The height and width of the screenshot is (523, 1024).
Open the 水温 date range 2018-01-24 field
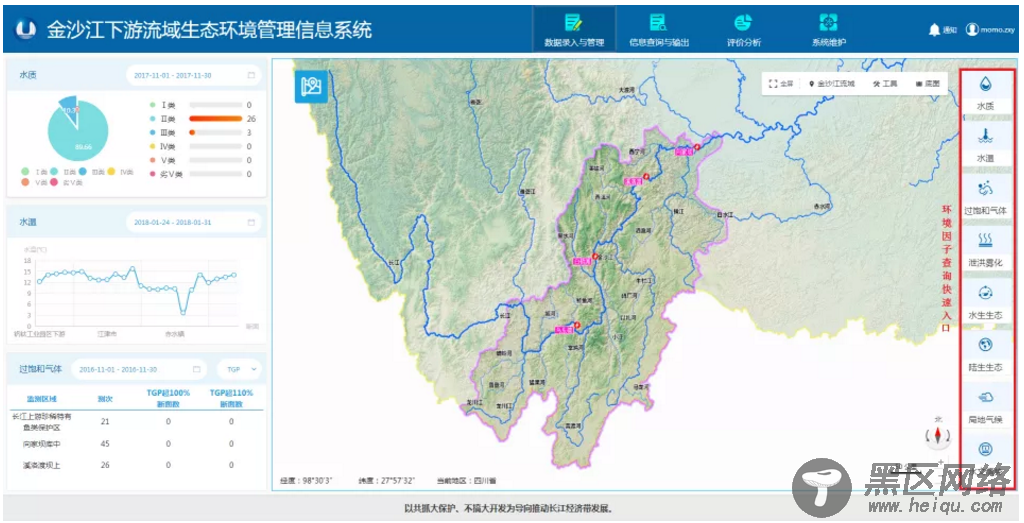(x=194, y=222)
